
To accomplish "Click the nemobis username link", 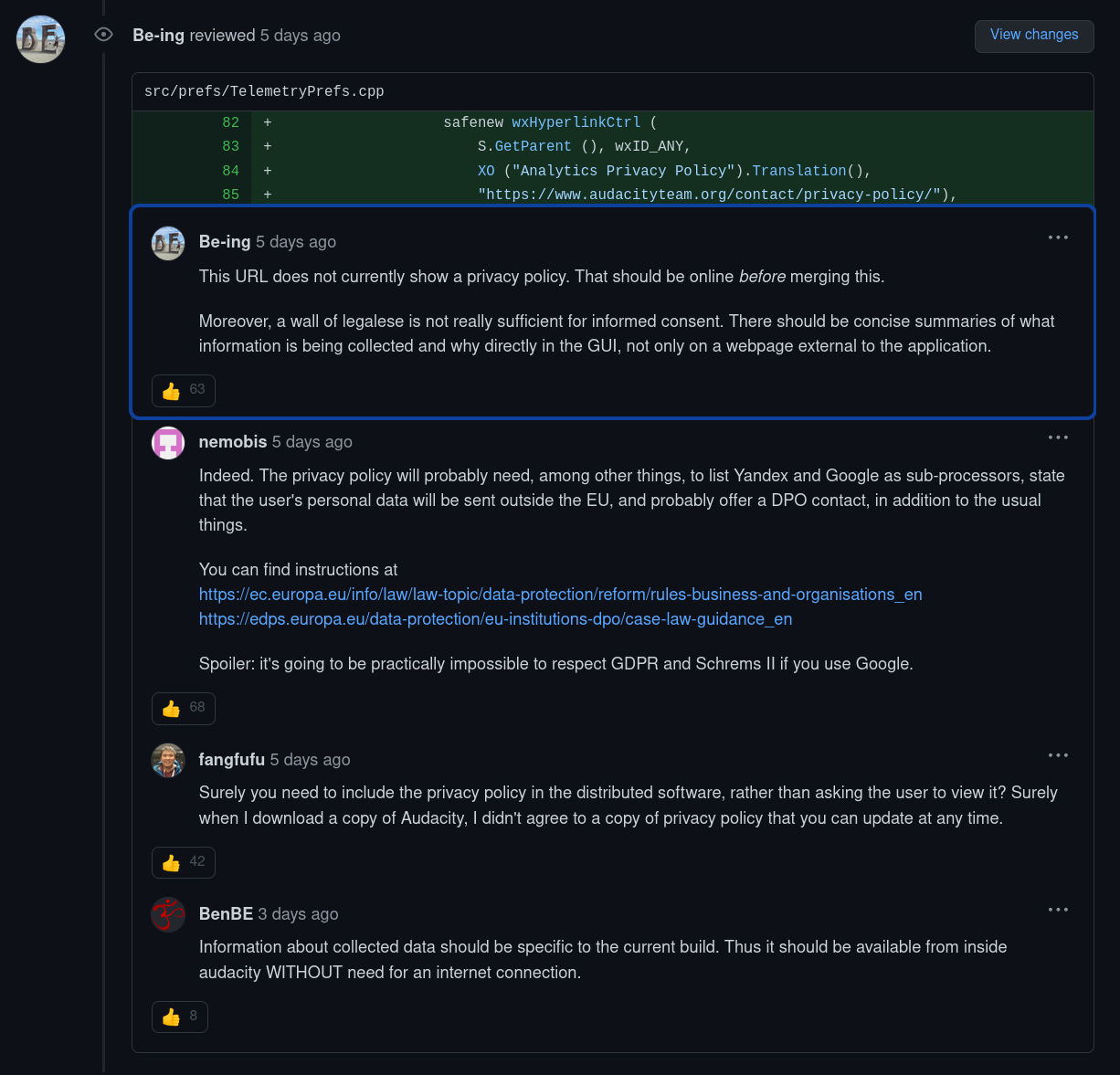I will click(x=233, y=442).
